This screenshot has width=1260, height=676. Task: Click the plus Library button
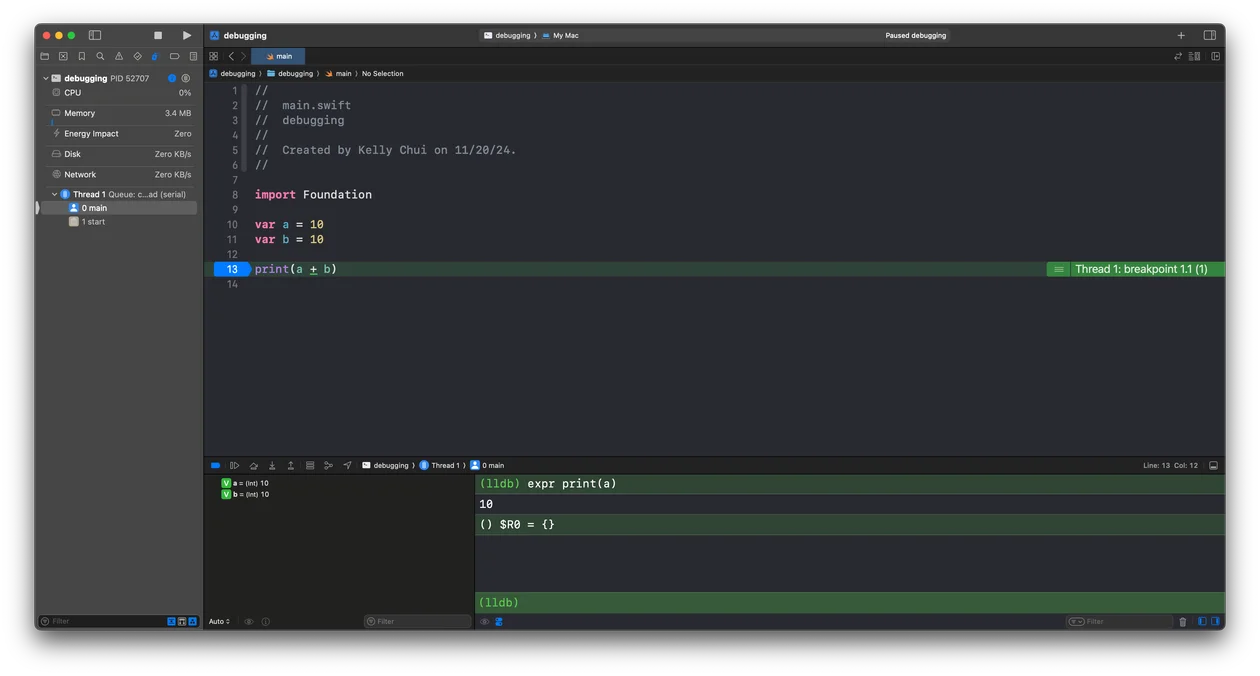click(x=1181, y=35)
